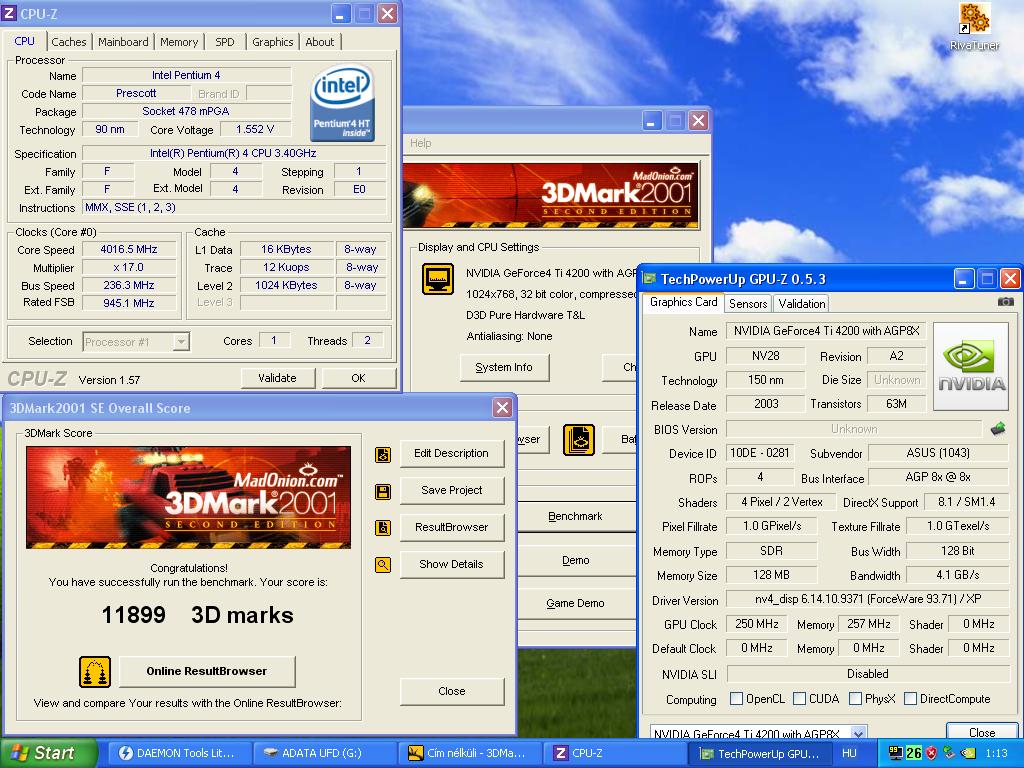The height and width of the screenshot is (768, 1024).
Task: Click the Show Details button
Action: (451, 564)
